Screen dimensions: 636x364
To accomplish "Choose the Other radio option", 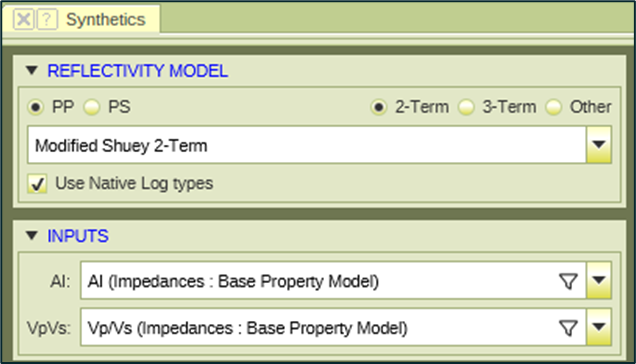I will tap(554, 107).
